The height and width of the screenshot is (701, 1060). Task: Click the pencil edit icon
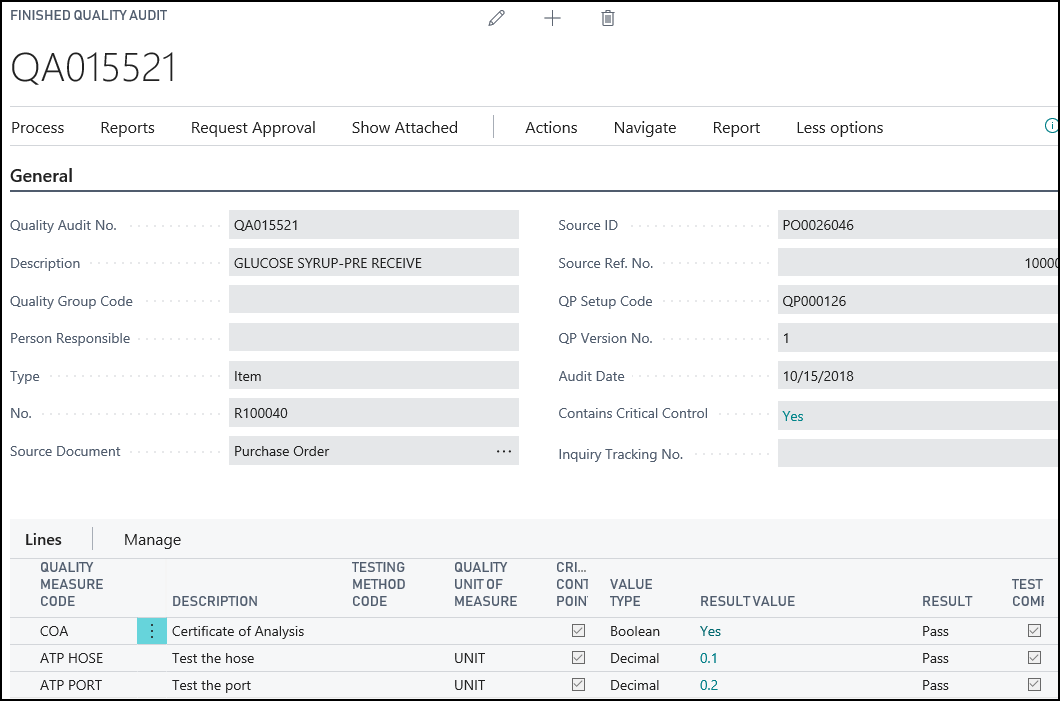pyautogui.click(x=496, y=18)
